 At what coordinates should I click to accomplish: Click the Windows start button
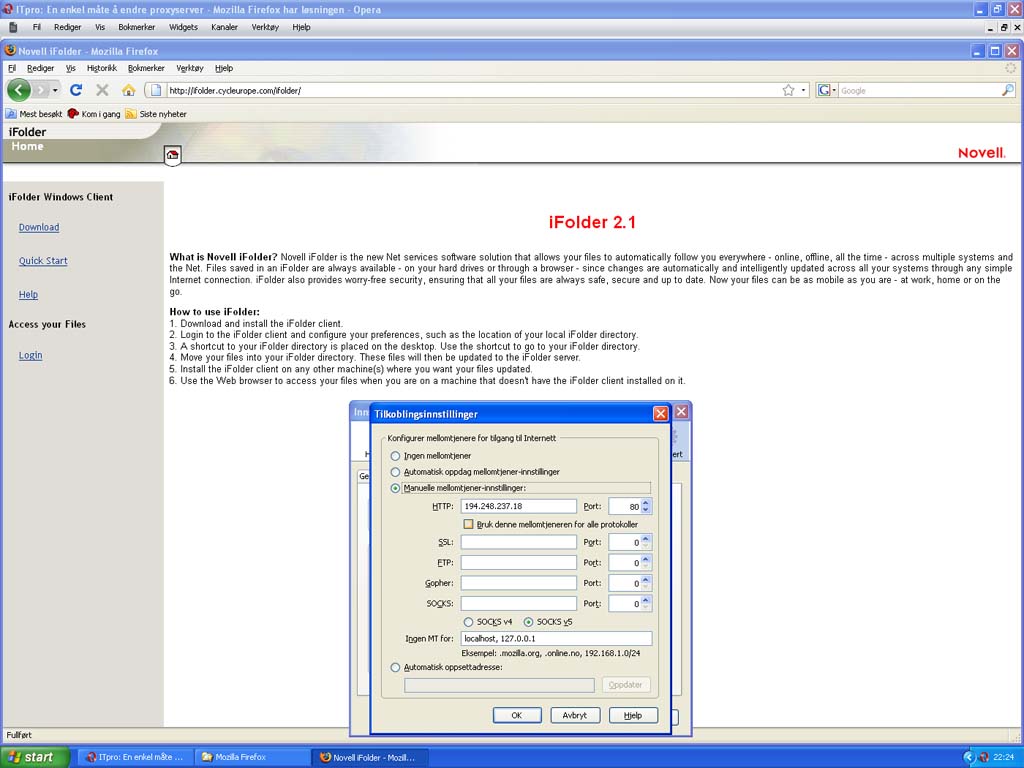(33, 757)
